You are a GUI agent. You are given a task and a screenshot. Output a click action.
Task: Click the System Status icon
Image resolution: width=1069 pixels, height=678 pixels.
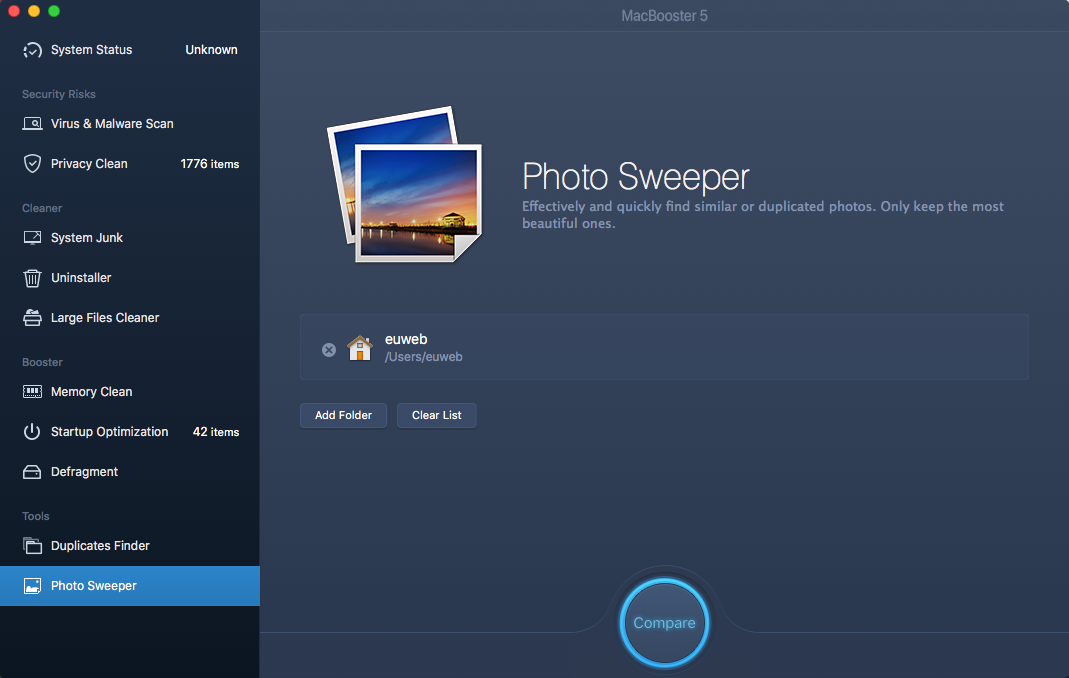pyautogui.click(x=32, y=50)
